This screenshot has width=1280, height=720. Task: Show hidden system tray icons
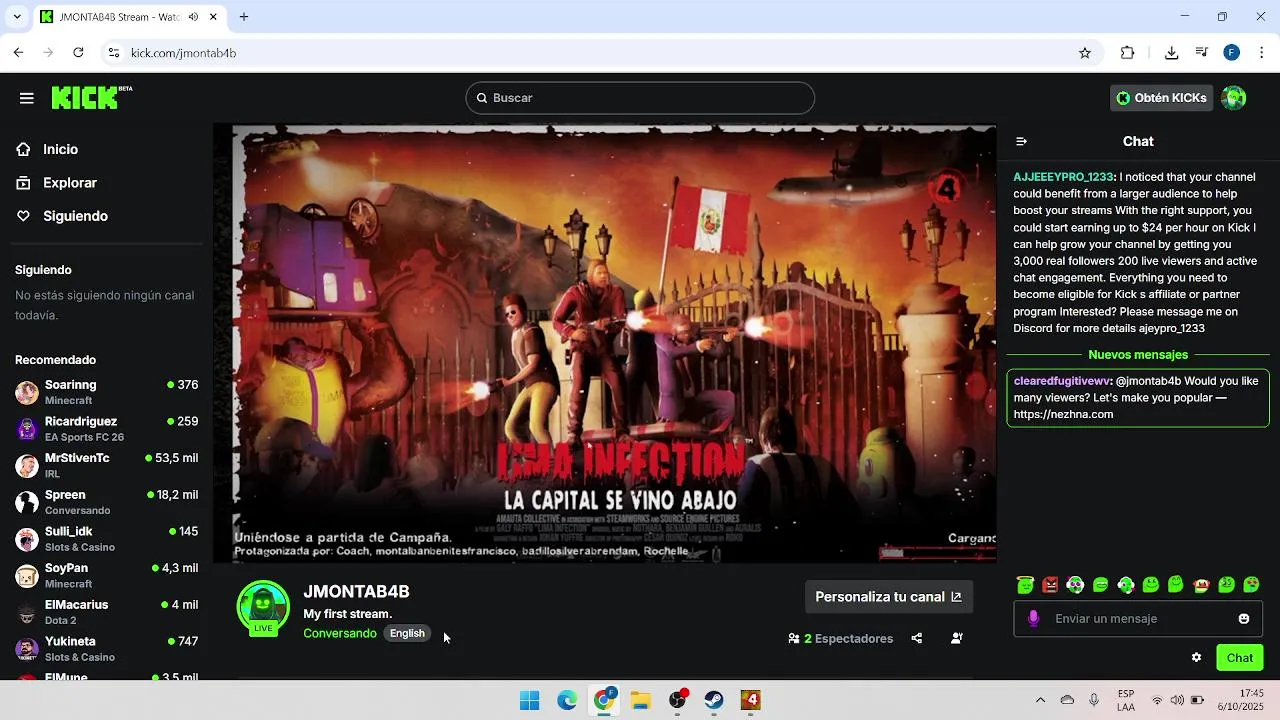click(1040, 700)
